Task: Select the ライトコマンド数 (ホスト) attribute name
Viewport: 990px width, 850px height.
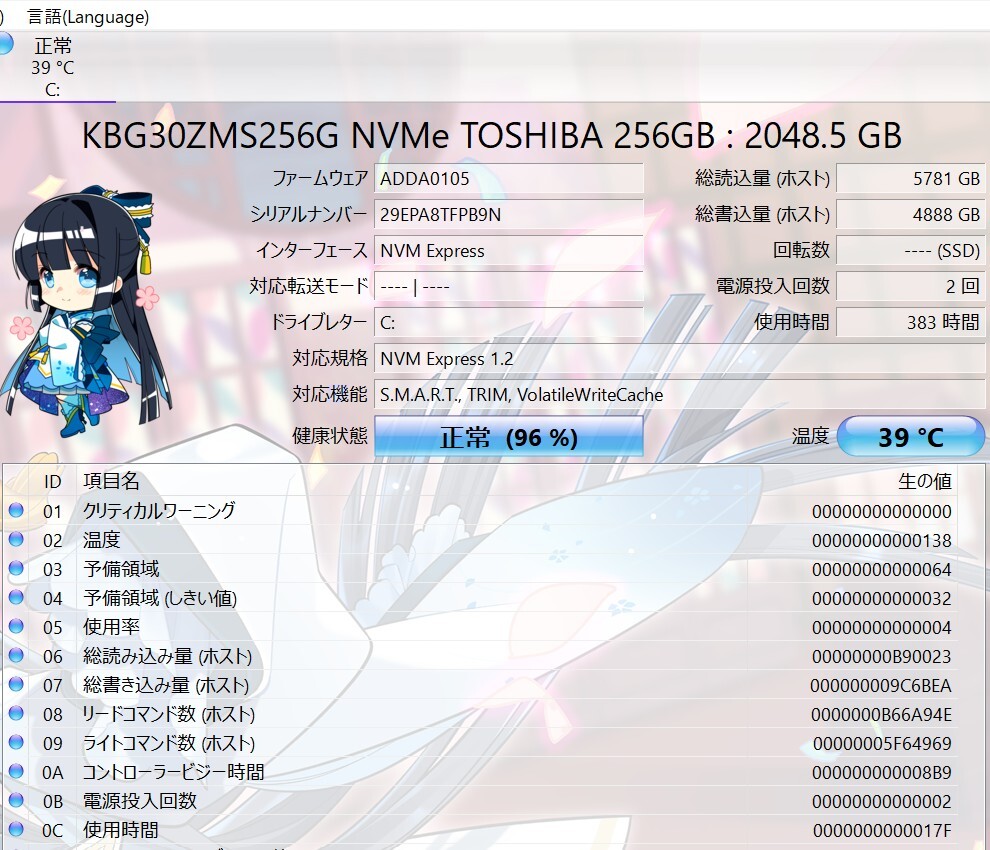Action: click(x=169, y=743)
